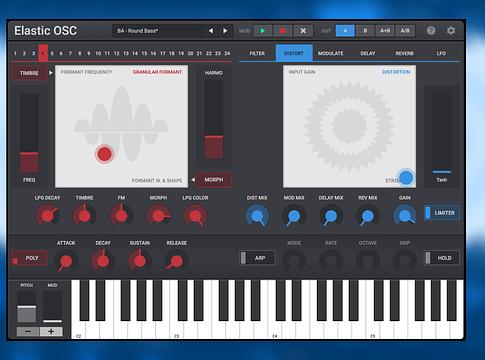The height and width of the screenshot is (360, 485).
Task: Switch to the MODULATE tab
Action: point(330,53)
